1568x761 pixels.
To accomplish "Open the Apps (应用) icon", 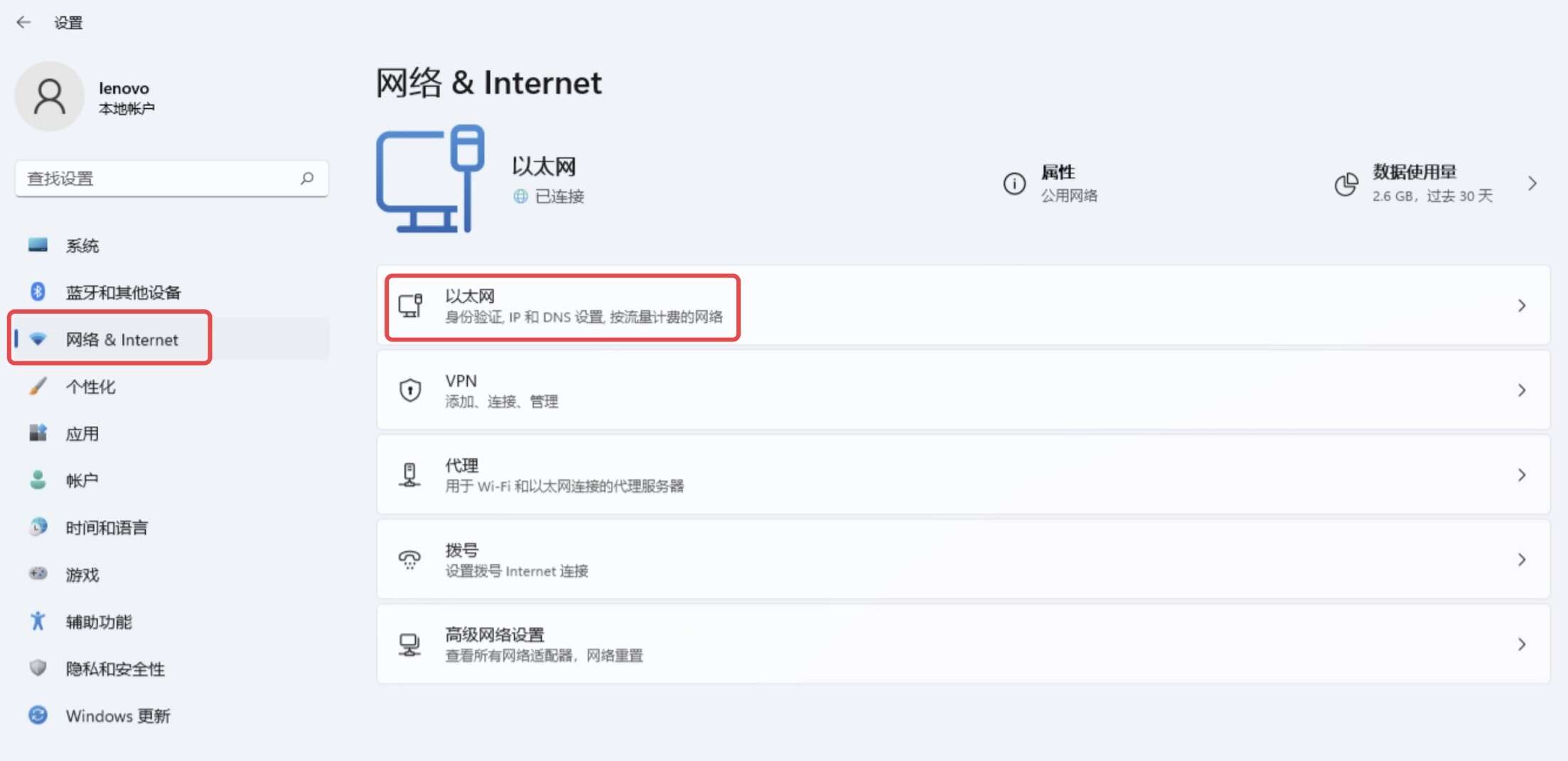I will pos(37,433).
